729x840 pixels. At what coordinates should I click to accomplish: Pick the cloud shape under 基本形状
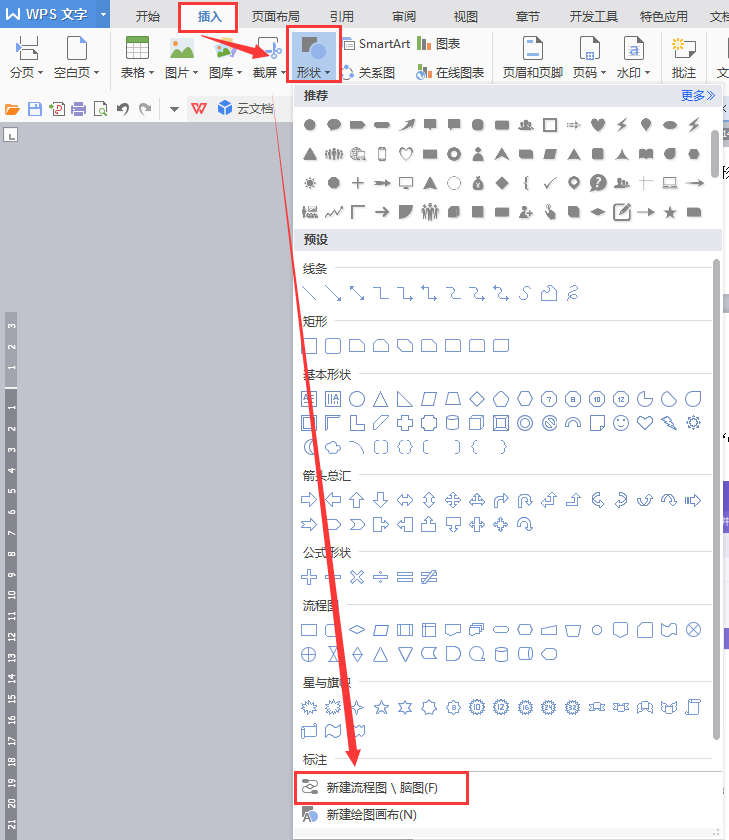(x=333, y=447)
